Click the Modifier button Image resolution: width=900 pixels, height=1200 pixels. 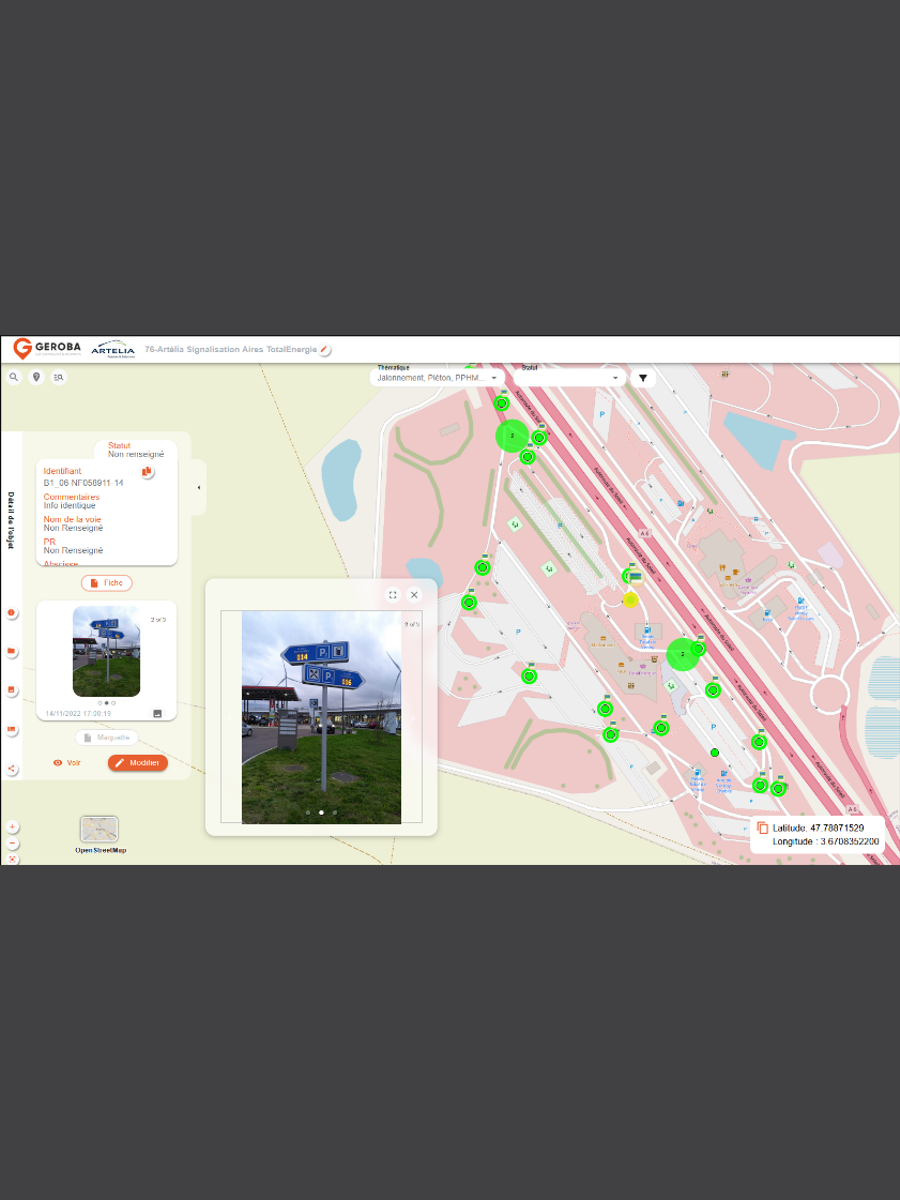coord(137,763)
